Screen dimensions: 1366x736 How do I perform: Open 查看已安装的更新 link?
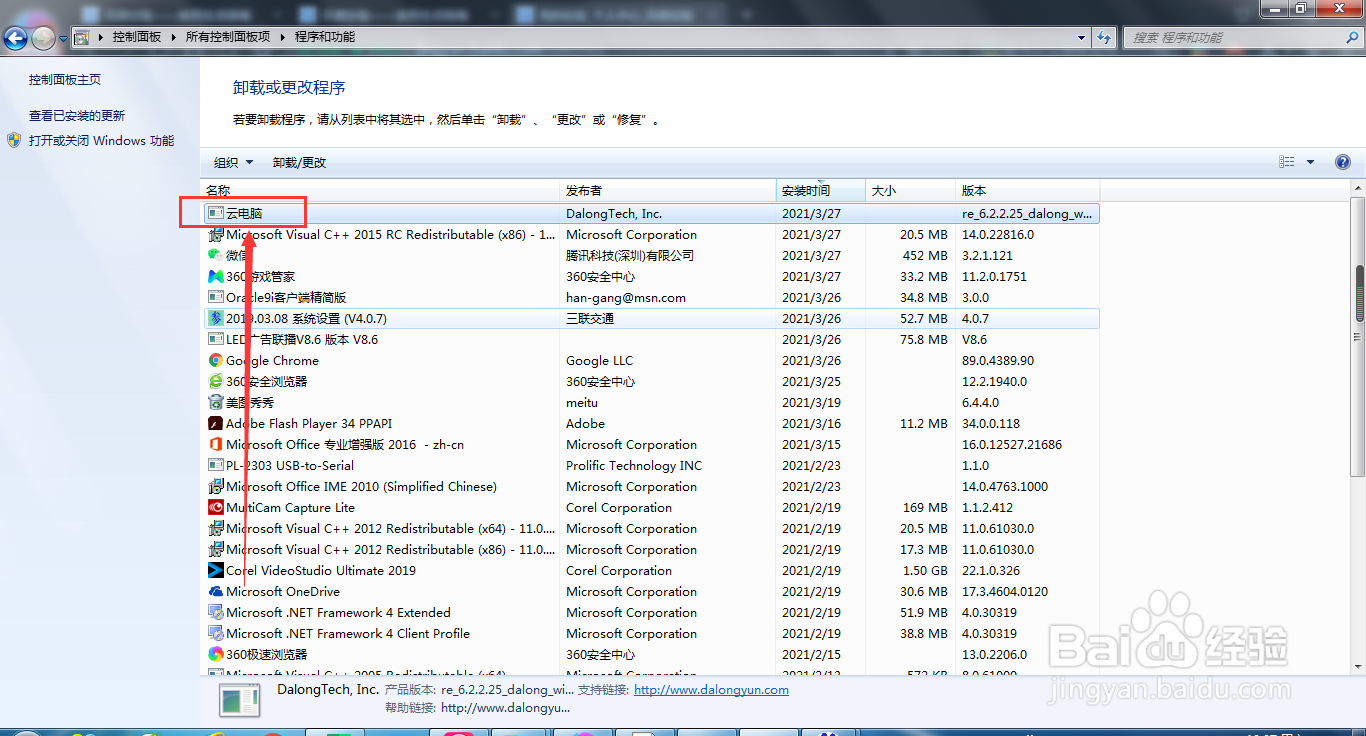point(77,116)
